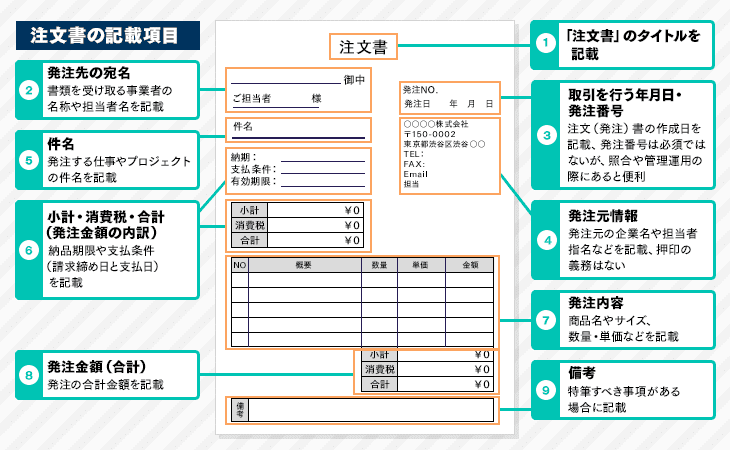Click the 納期 delivery date line
Screen dimensions: 730x450
(x=298, y=157)
